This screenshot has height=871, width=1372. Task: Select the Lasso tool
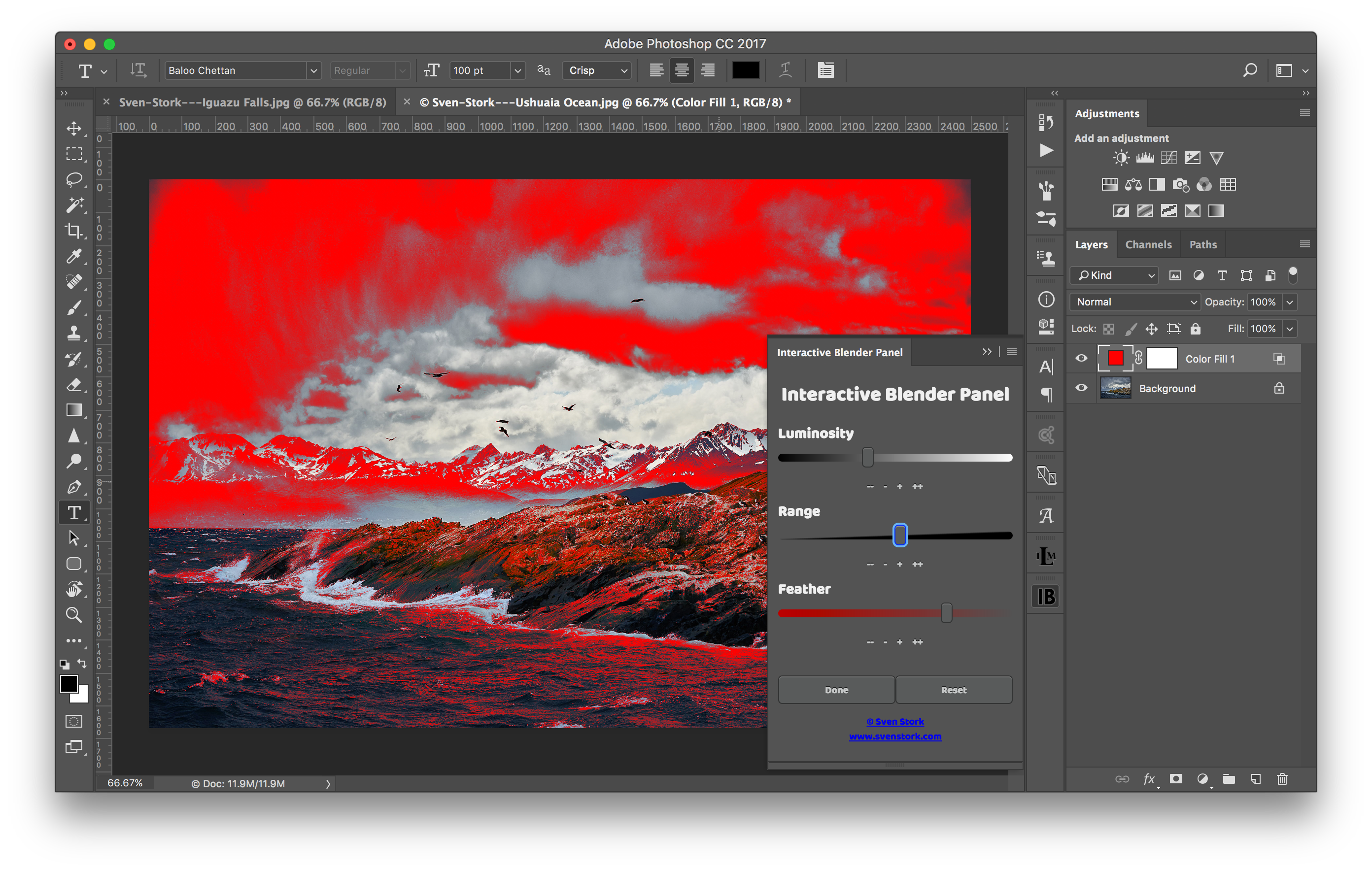[73, 179]
